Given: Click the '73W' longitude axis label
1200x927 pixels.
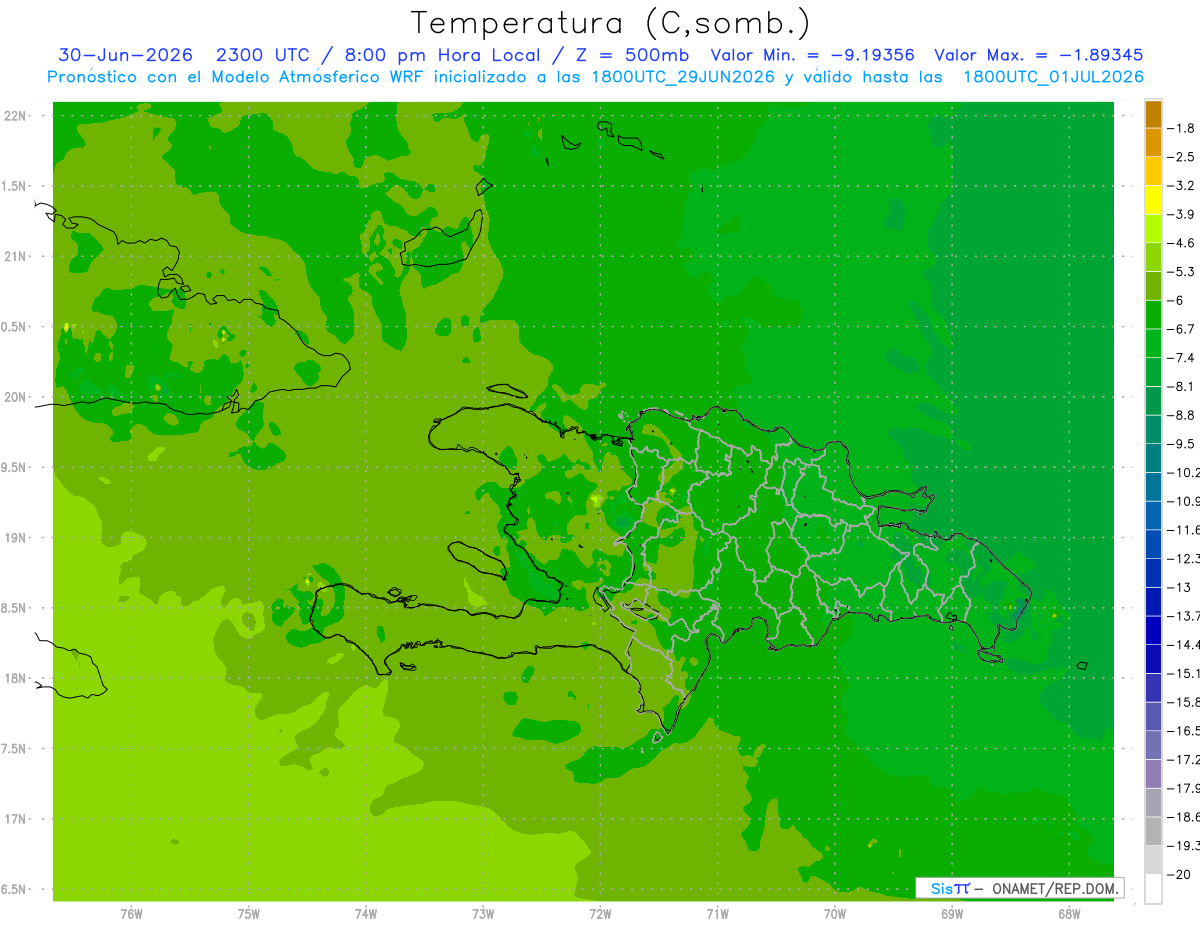Looking at the screenshot, I should click(483, 913).
